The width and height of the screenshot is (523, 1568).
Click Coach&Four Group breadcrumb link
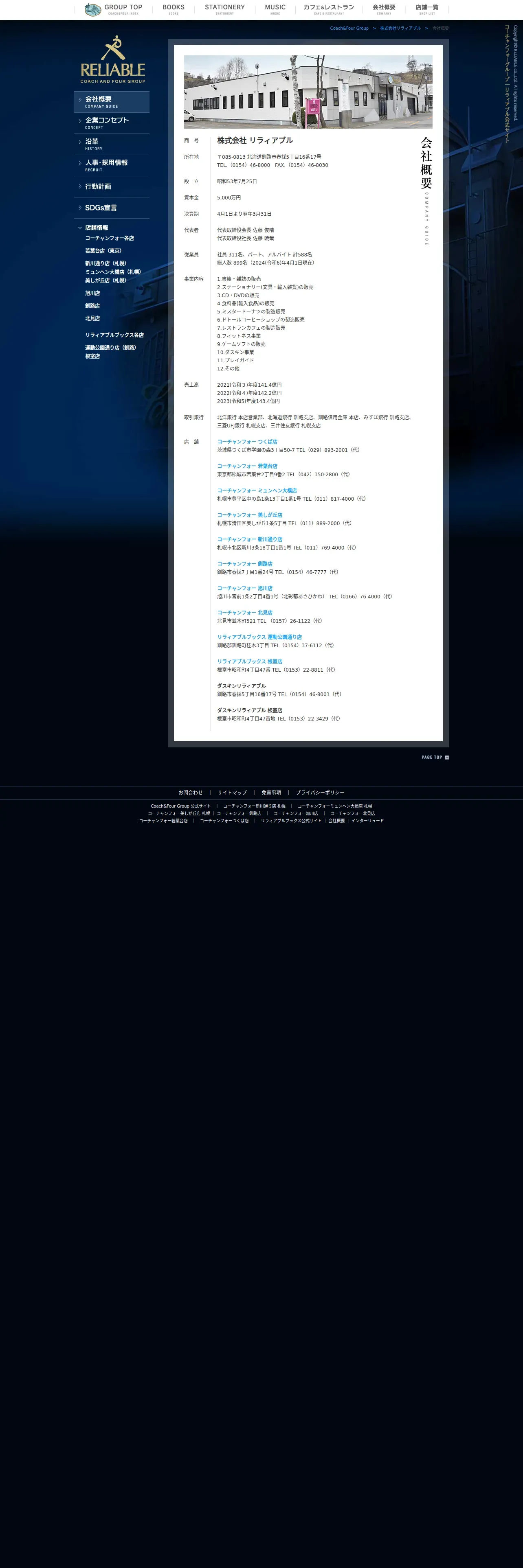pos(349,28)
